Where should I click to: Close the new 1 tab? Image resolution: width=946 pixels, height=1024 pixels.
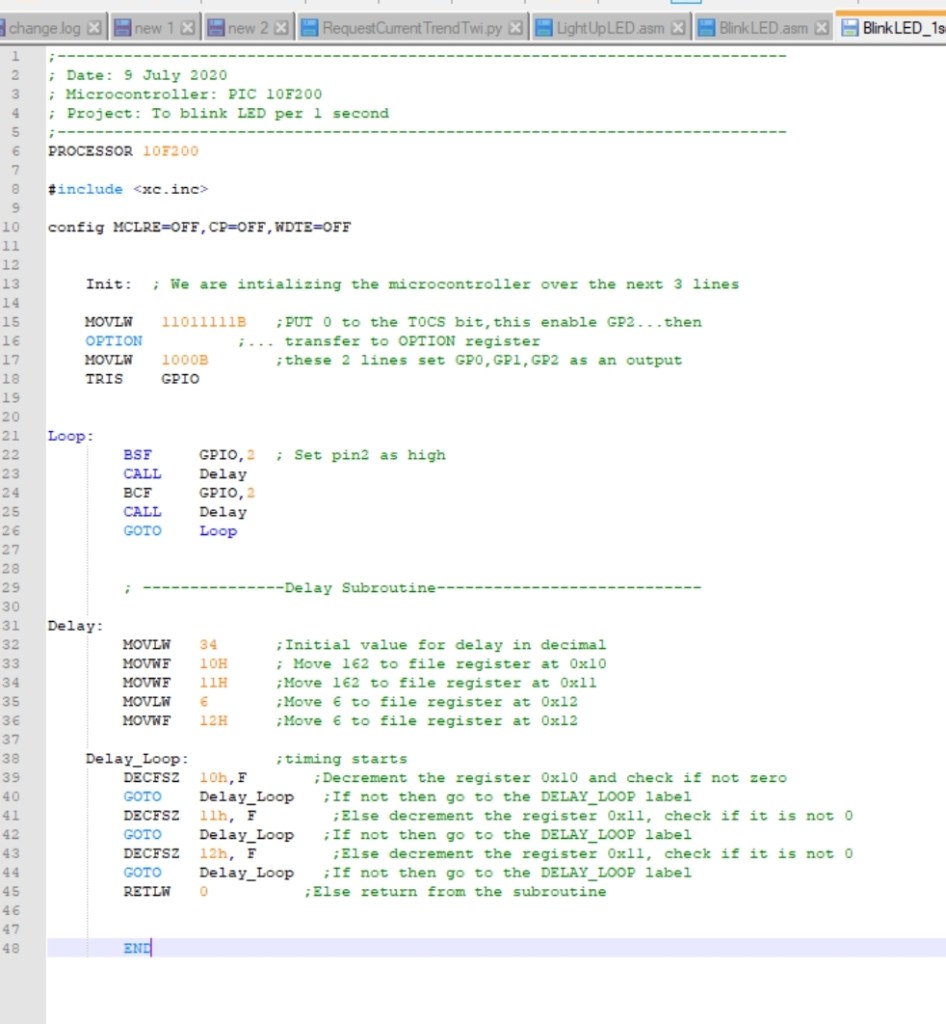(188, 28)
